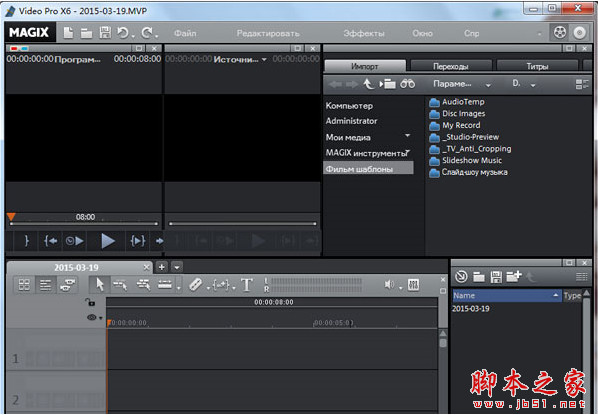Open the Эффекты menu
This screenshot has height=415, width=598.
pyautogui.click(x=364, y=34)
